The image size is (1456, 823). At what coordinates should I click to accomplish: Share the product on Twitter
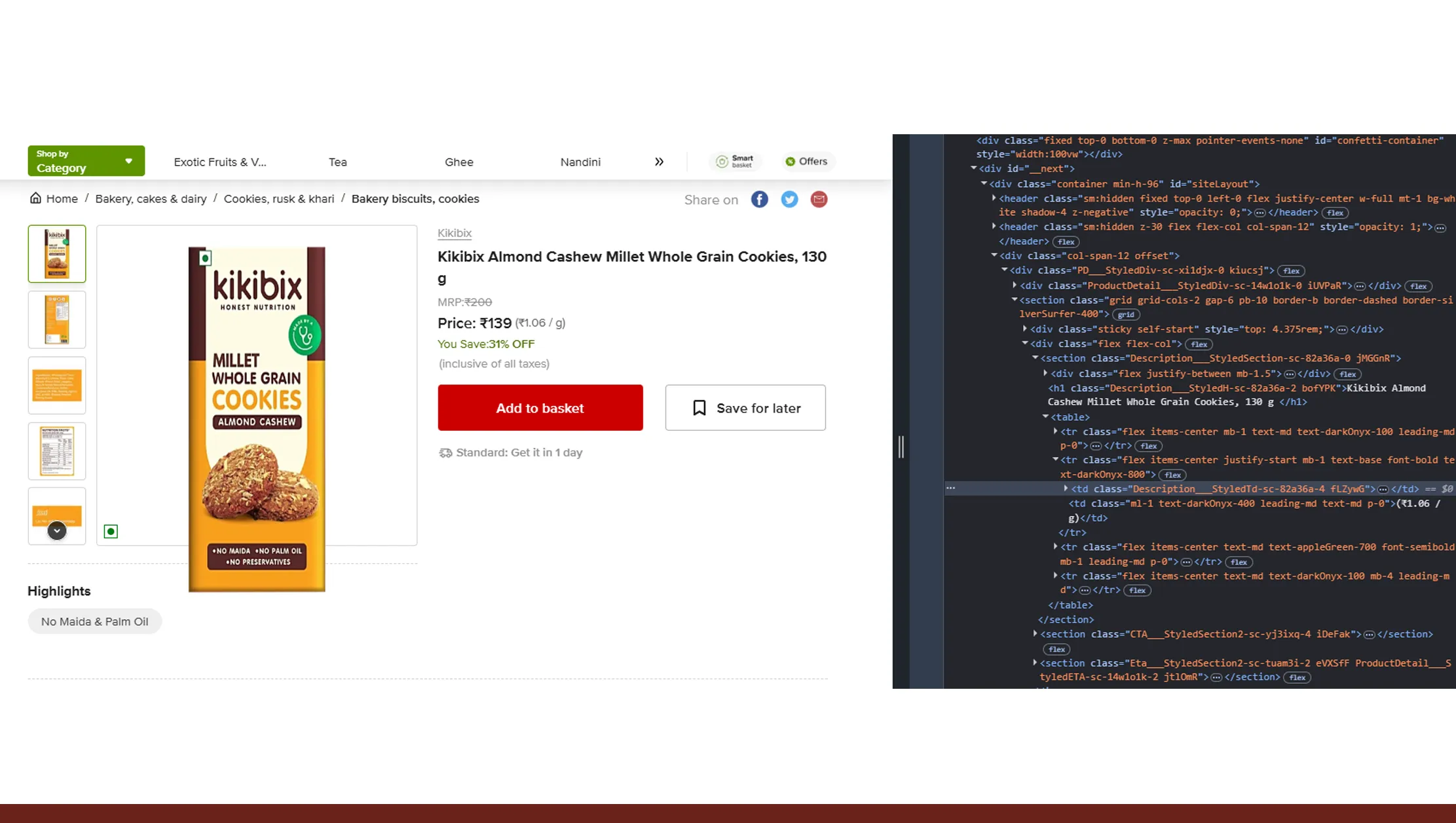[x=789, y=200]
